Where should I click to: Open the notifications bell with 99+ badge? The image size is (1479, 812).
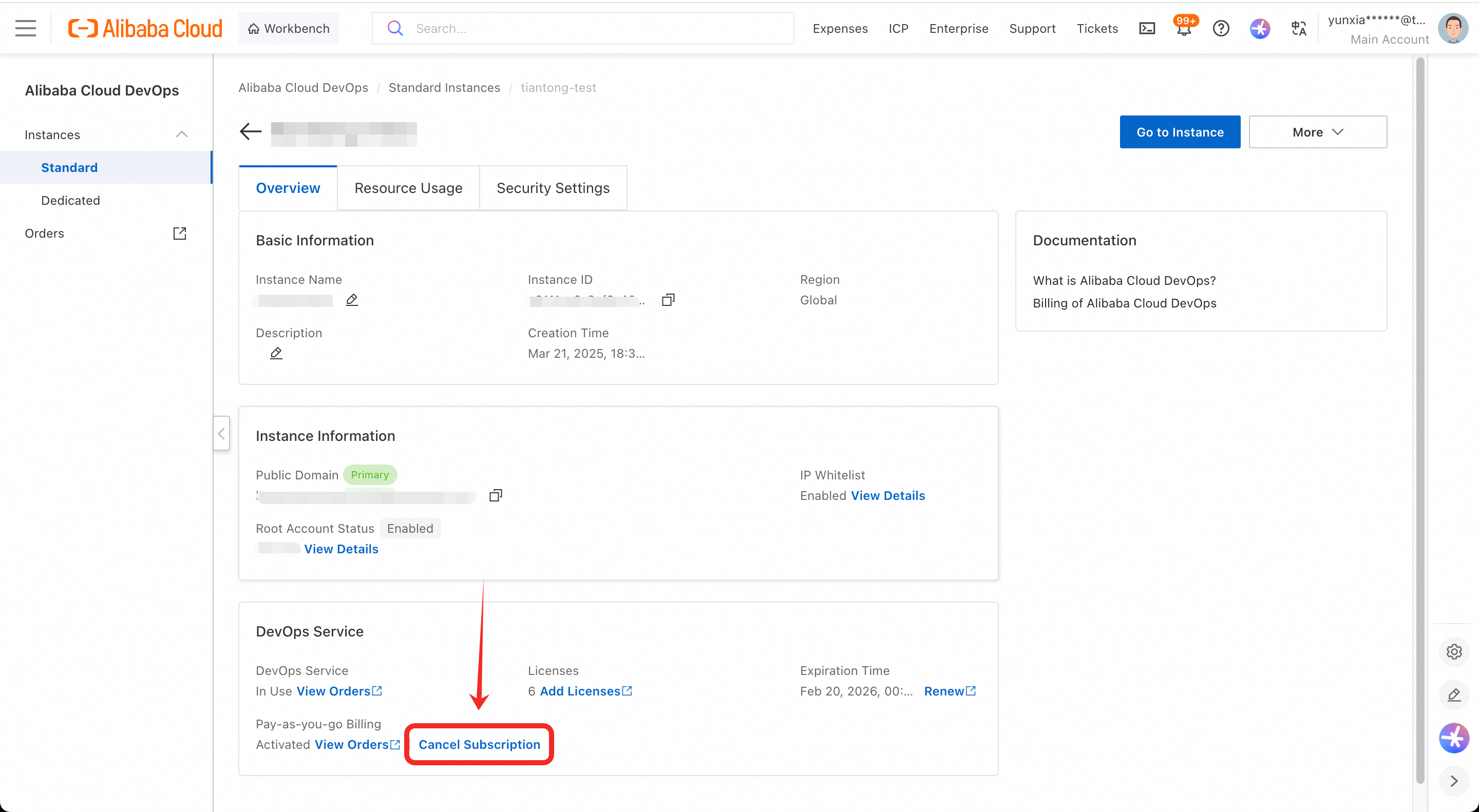[x=1183, y=28]
